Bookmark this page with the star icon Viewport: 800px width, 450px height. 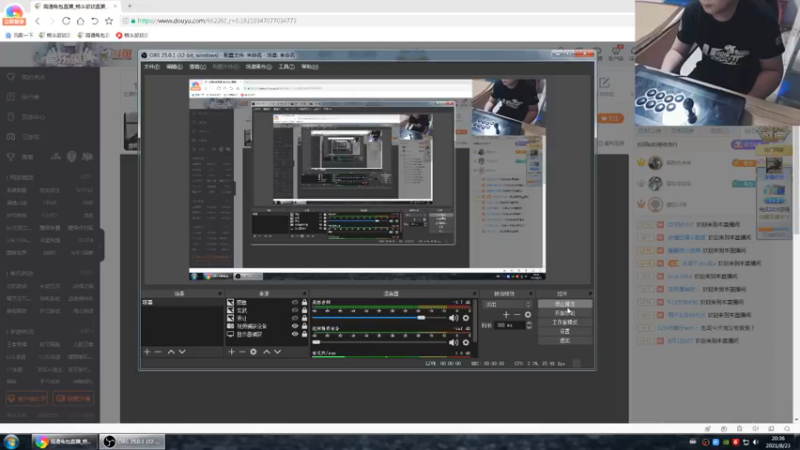tap(109, 21)
